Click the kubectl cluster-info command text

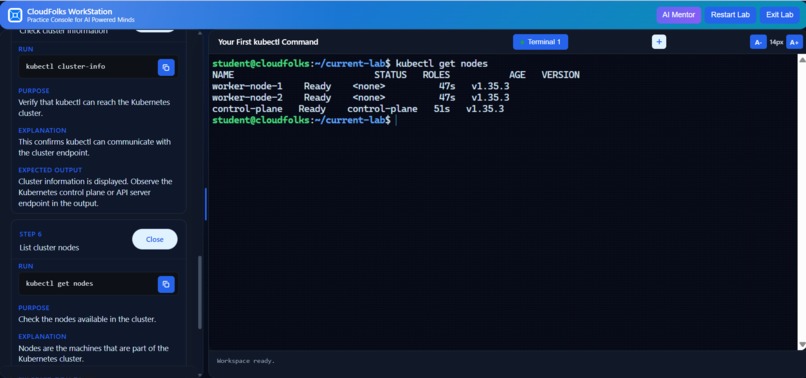[65, 66]
